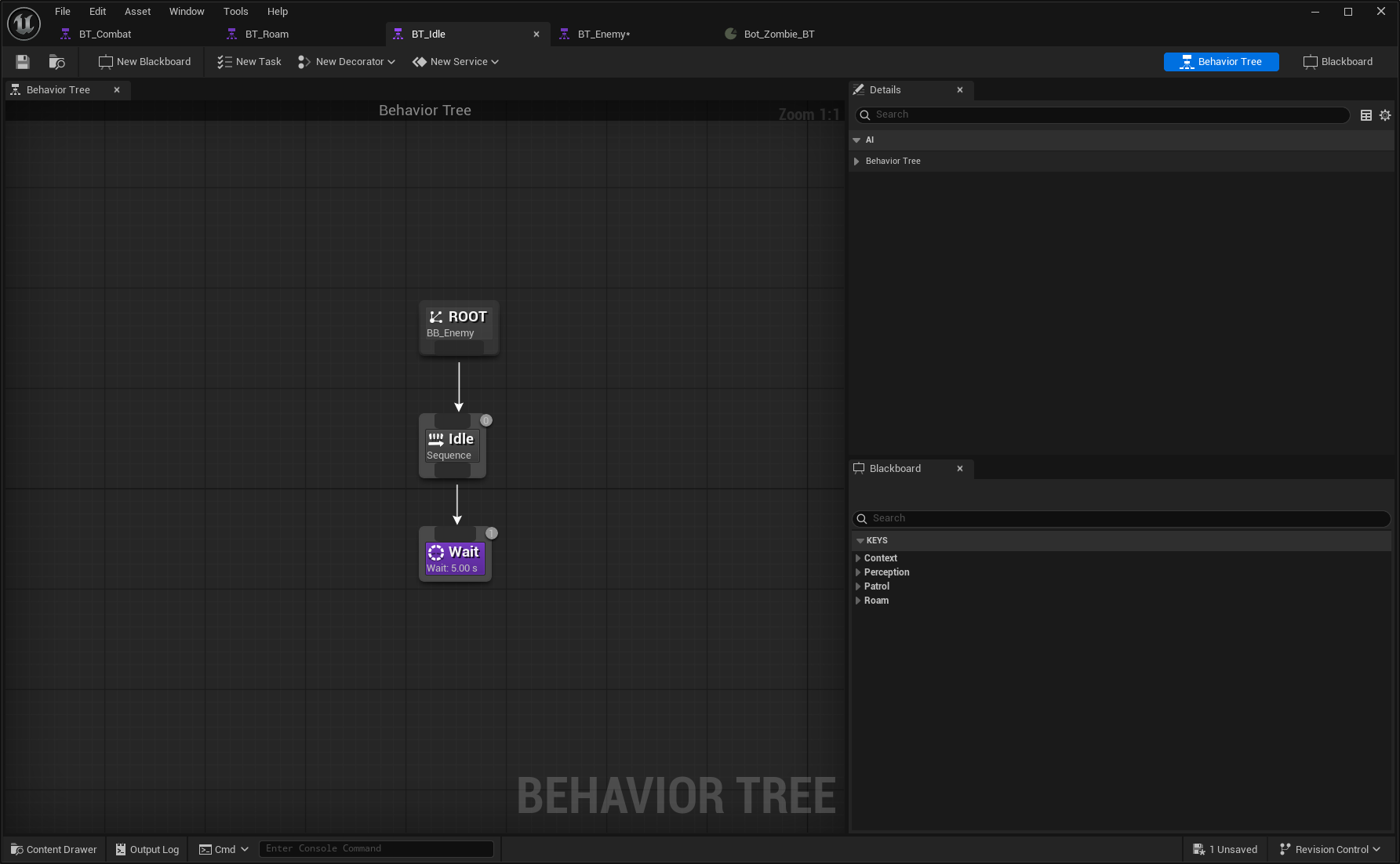The image size is (1400, 864).
Task: Open the Cmd console type dropdown
Action: 243,849
